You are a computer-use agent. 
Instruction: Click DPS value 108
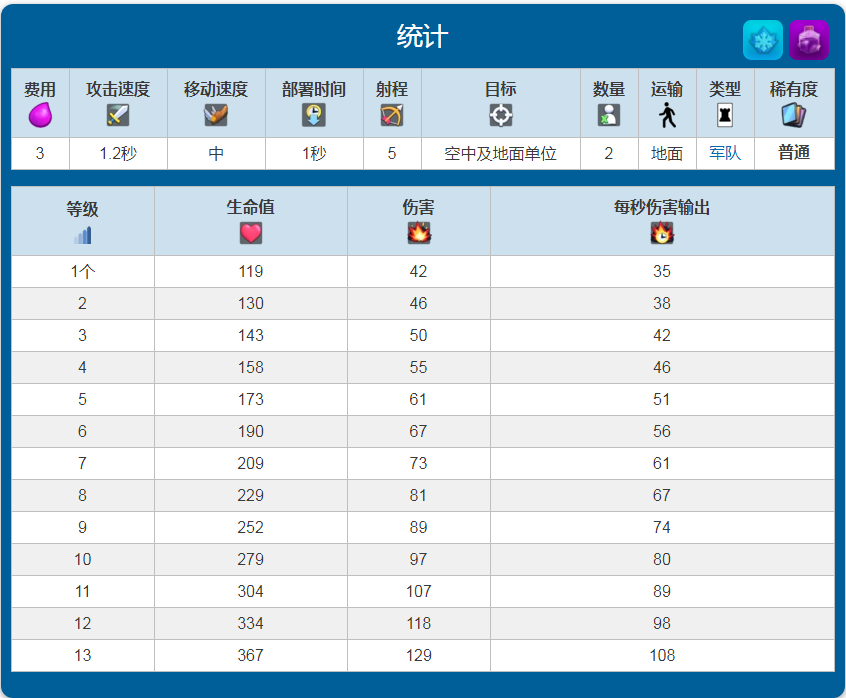[662, 655]
